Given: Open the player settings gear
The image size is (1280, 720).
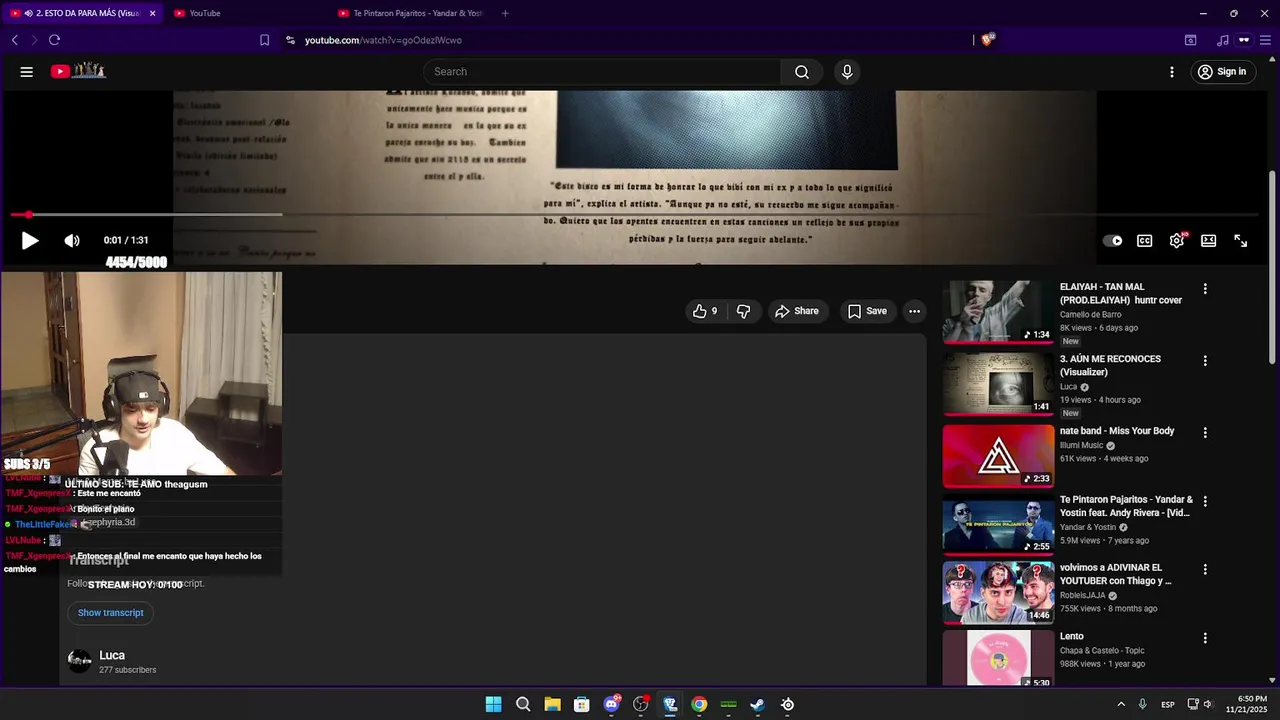Looking at the screenshot, I should point(1177,241).
